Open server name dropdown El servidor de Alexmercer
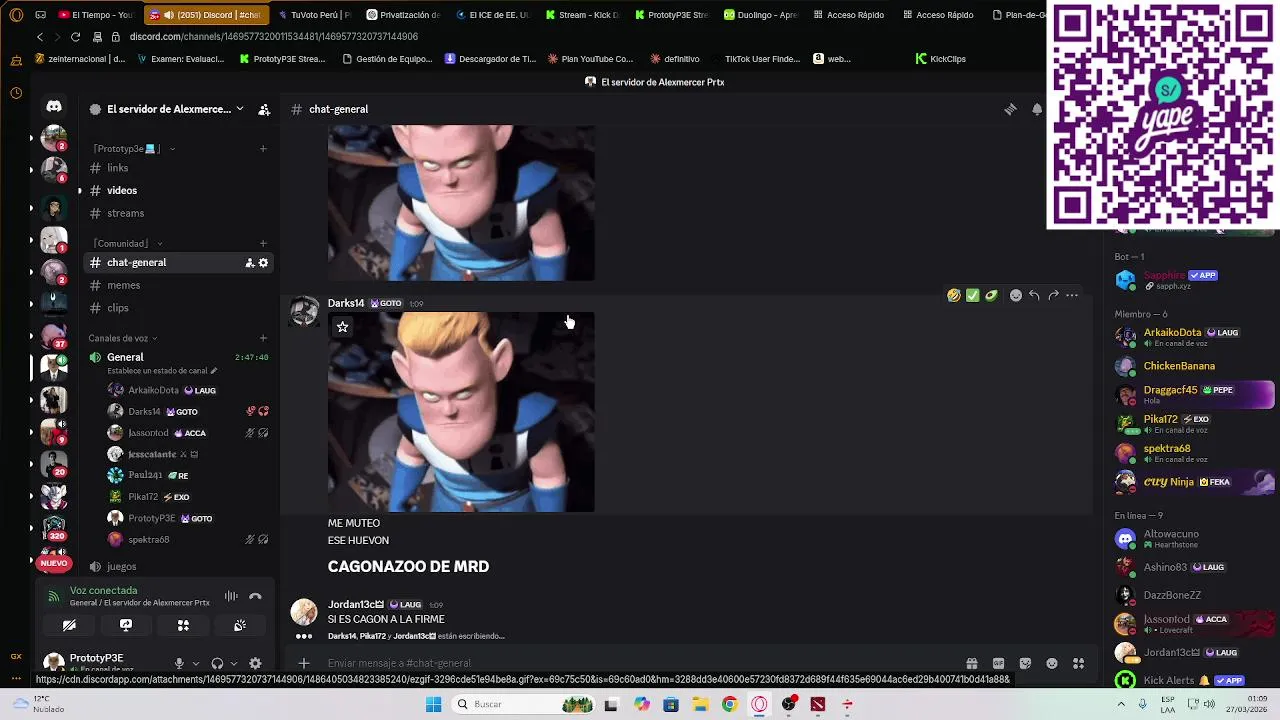This screenshot has height=720, width=1280. [x=168, y=109]
